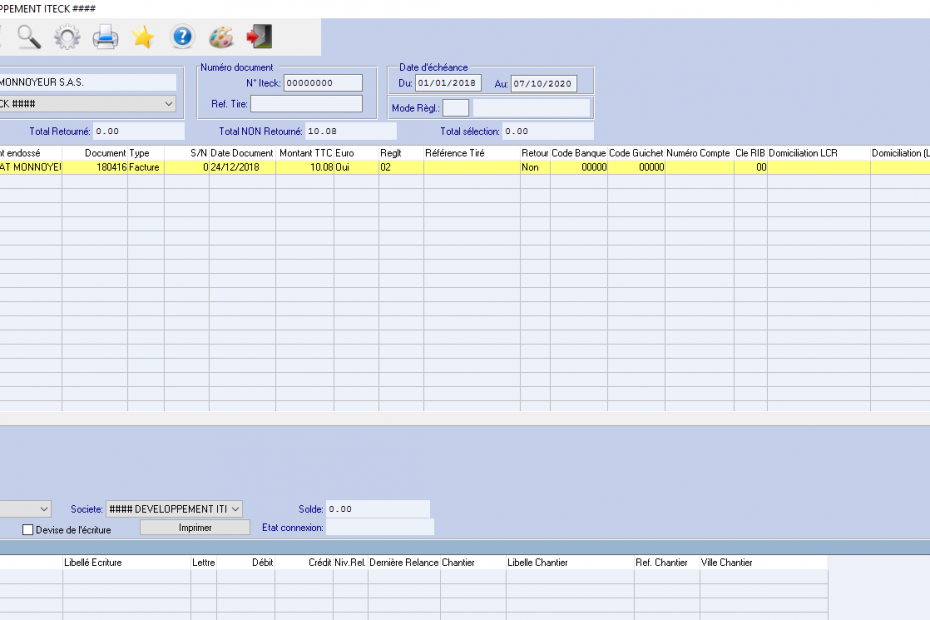Focus the Ref. Tiré input field

(307, 104)
